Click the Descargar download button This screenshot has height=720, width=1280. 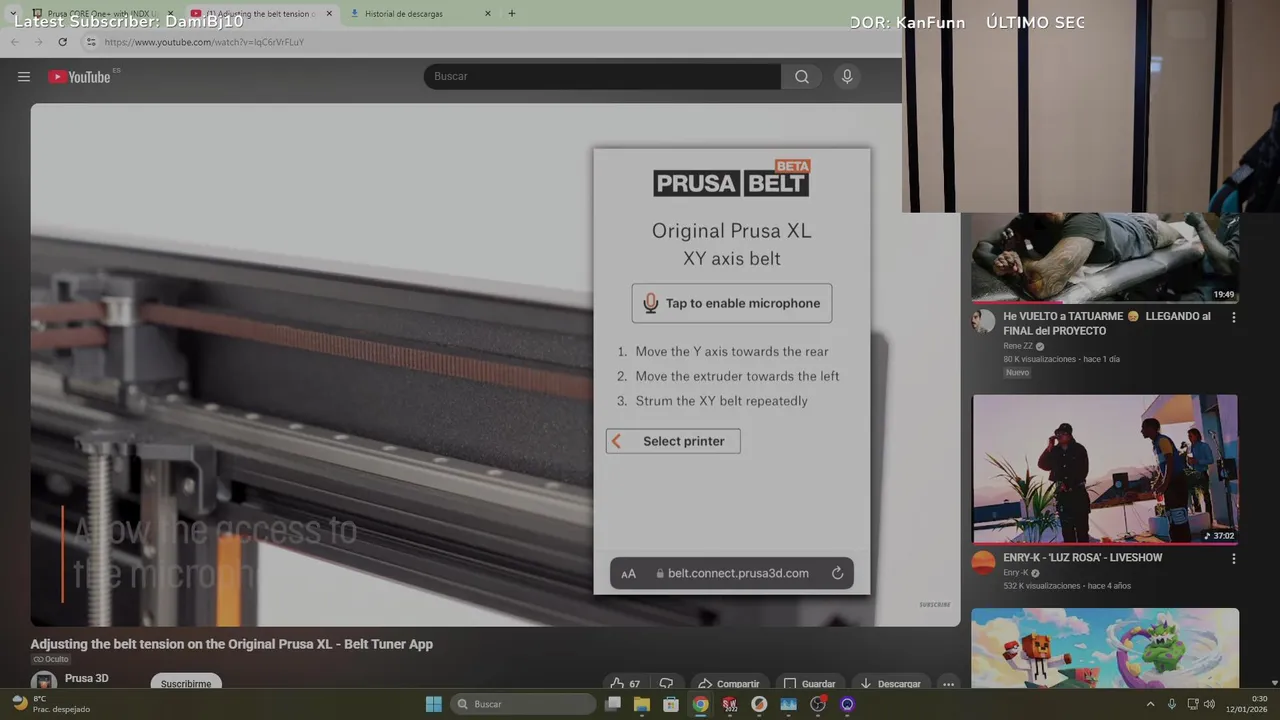click(890, 683)
